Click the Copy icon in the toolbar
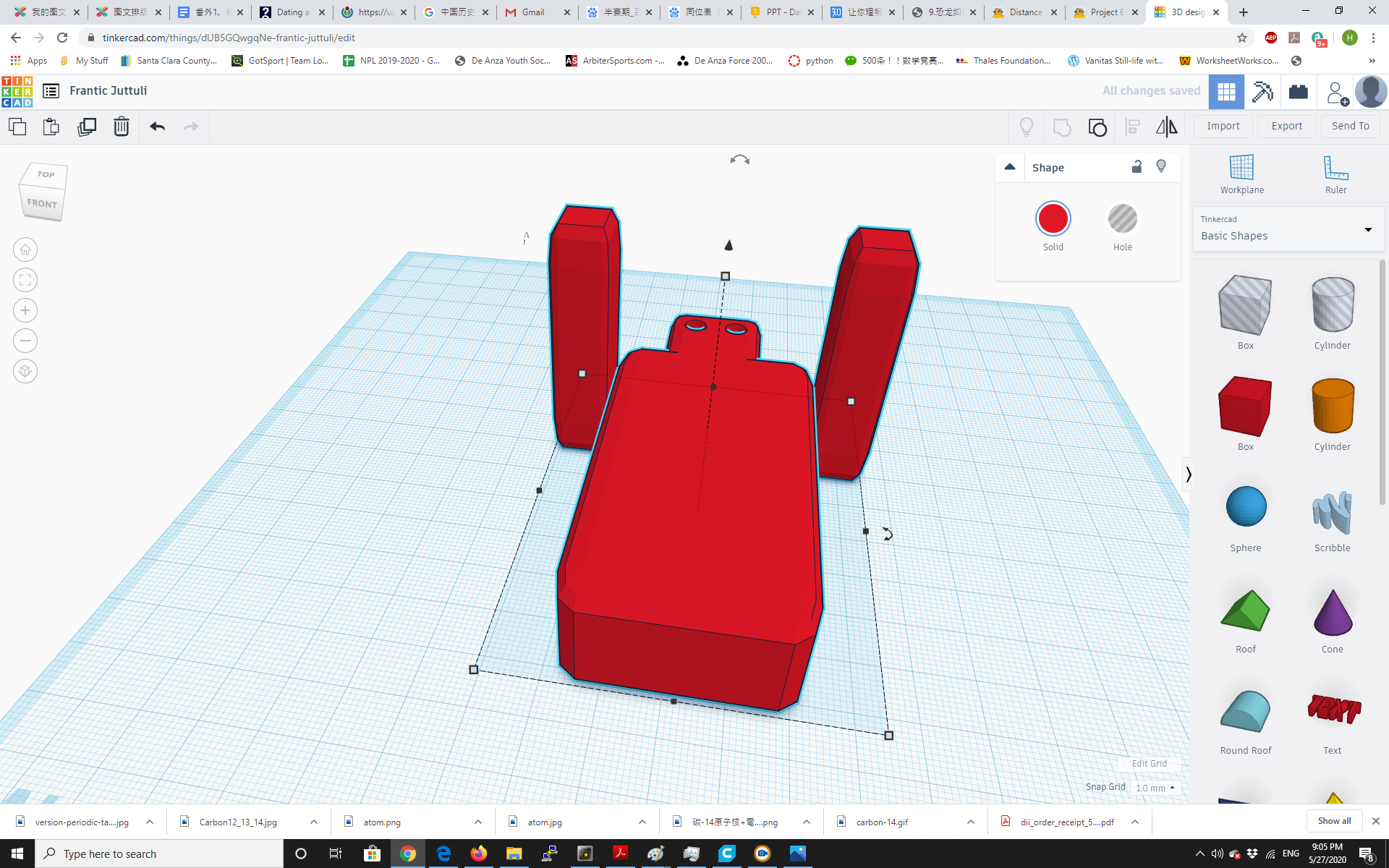The height and width of the screenshot is (868, 1389). [17, 127]
